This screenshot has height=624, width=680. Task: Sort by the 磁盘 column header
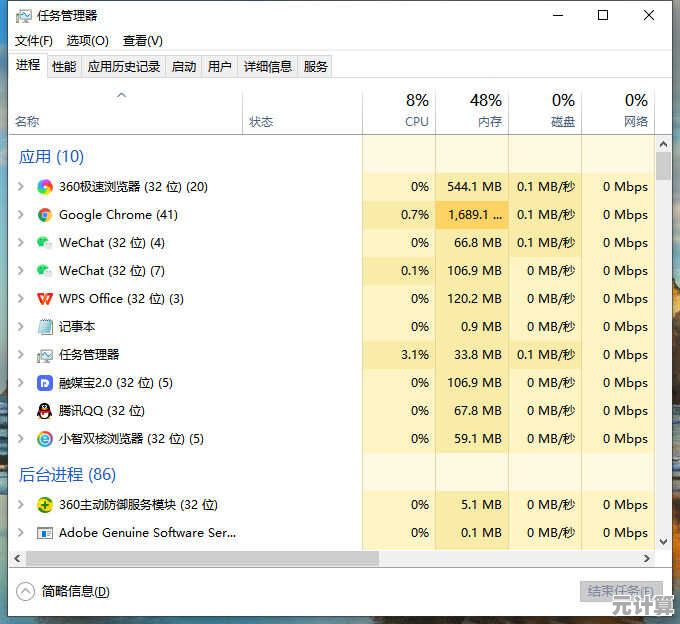coord(545,112)
